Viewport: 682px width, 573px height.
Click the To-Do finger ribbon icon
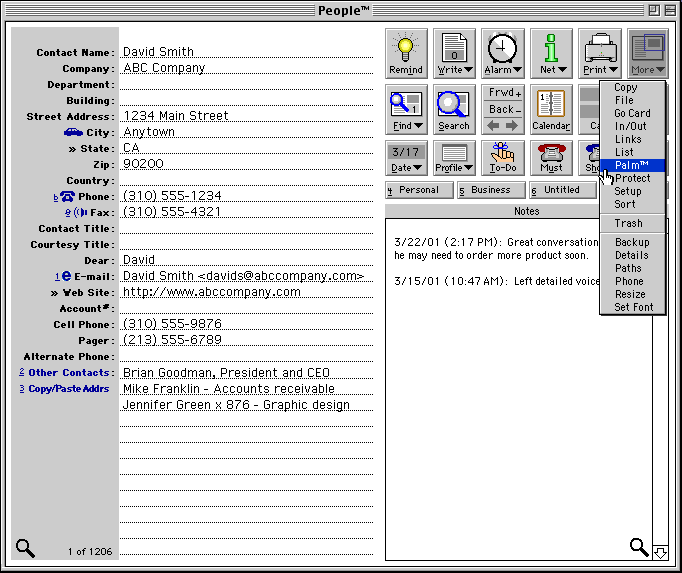(x=502, y=158)
